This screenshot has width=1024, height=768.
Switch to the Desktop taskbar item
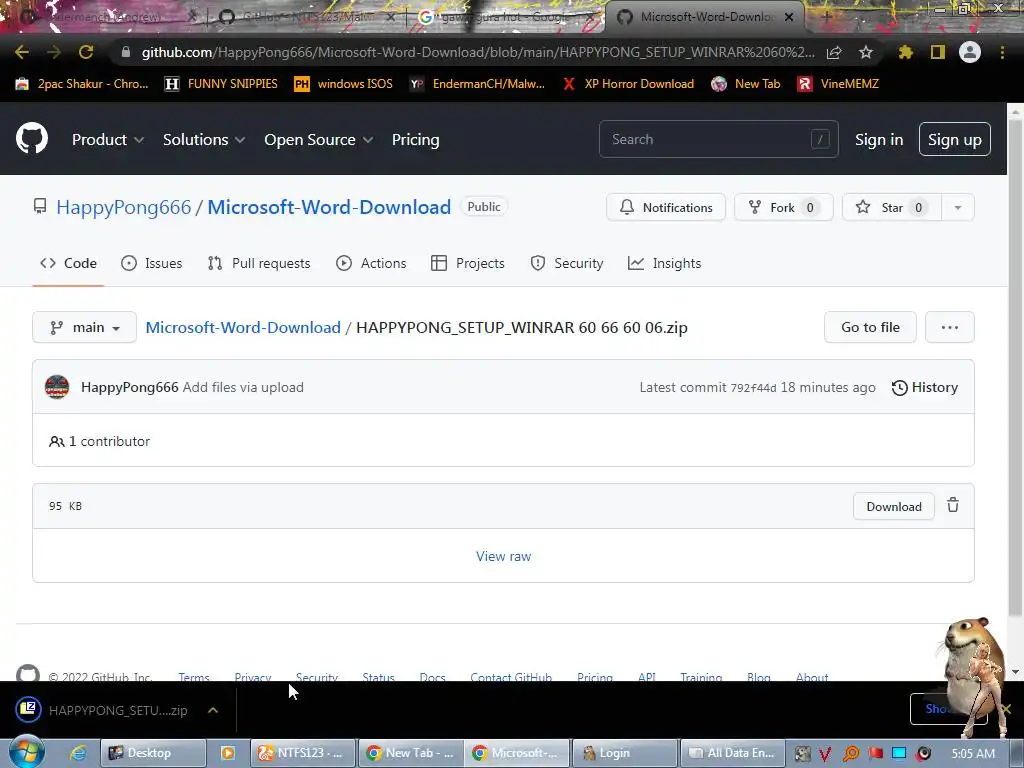point(153,753)
